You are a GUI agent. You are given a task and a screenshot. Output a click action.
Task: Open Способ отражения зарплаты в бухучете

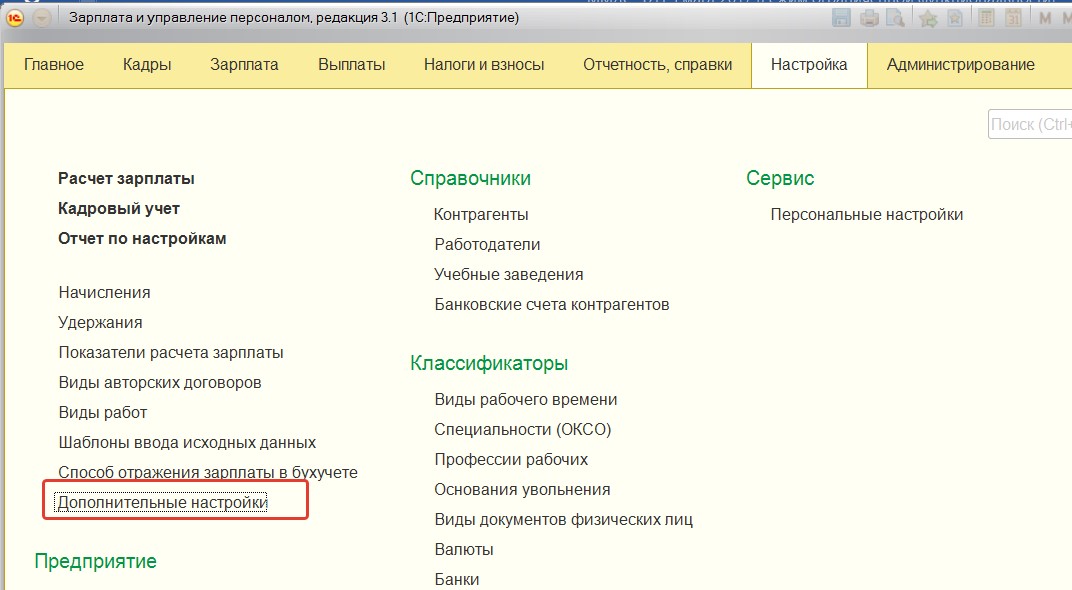[208, 472]
